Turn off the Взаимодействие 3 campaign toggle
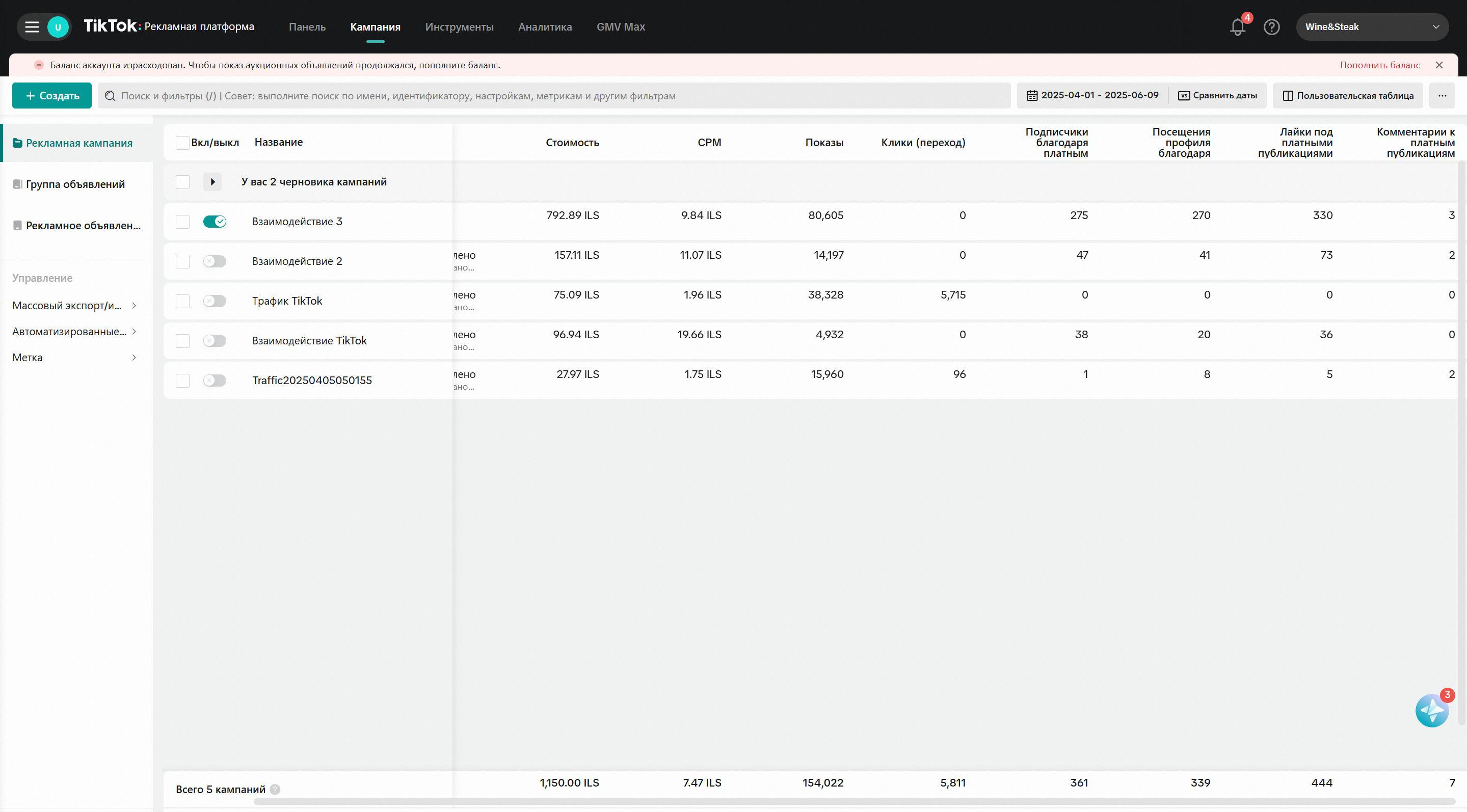Image resolution: width=1467 pixels, height=812 pixels. [215, 222]
